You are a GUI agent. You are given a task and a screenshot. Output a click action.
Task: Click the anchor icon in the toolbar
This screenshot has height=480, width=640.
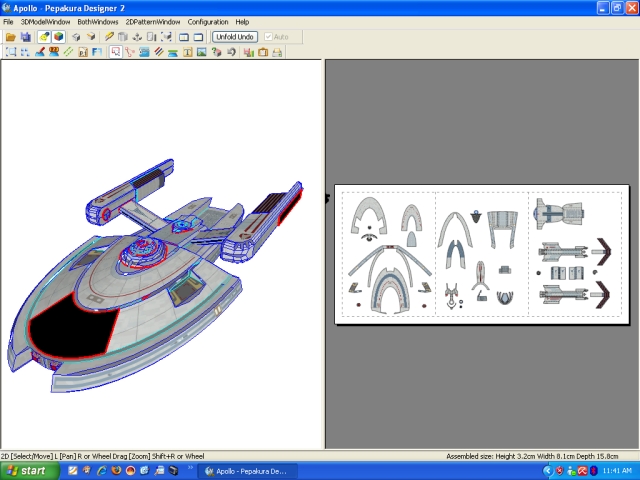pos(137,37)
